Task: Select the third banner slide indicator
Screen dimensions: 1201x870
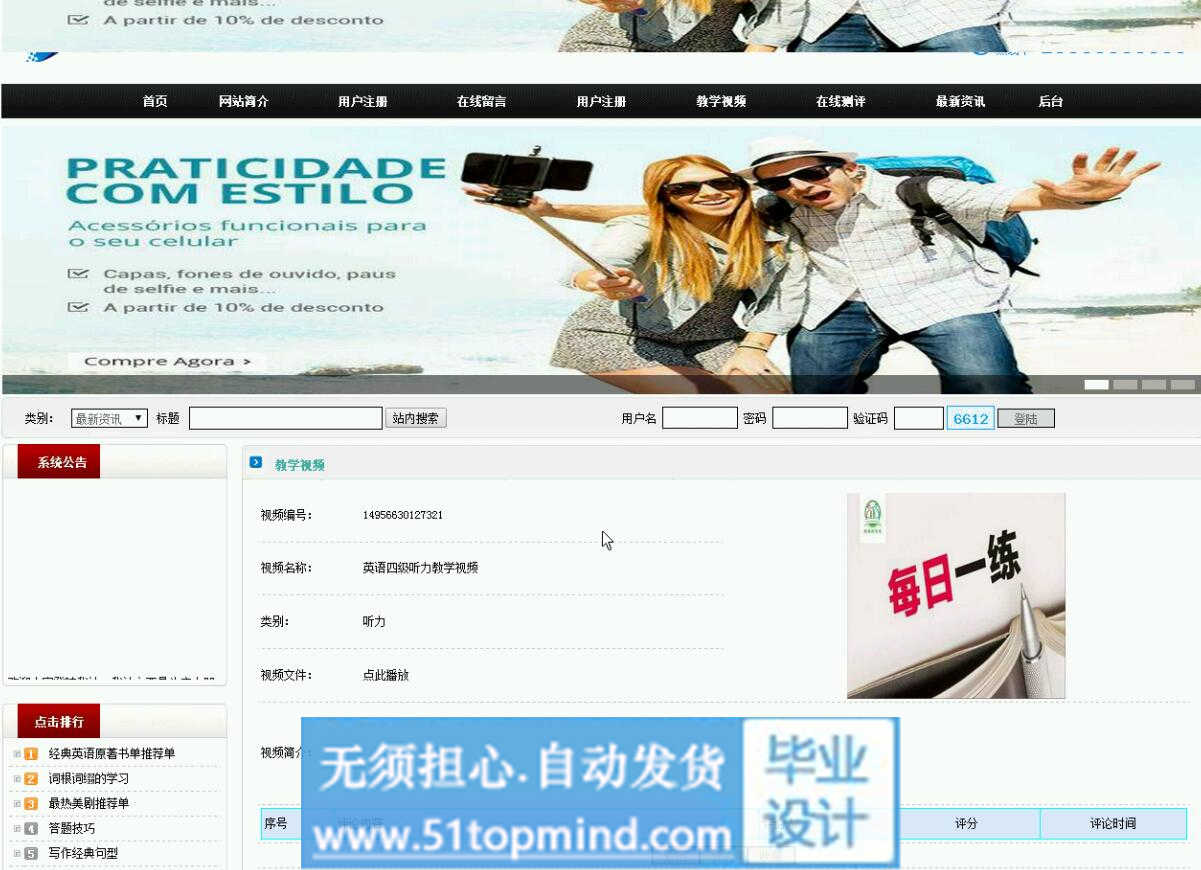Action: (1154, 385)
